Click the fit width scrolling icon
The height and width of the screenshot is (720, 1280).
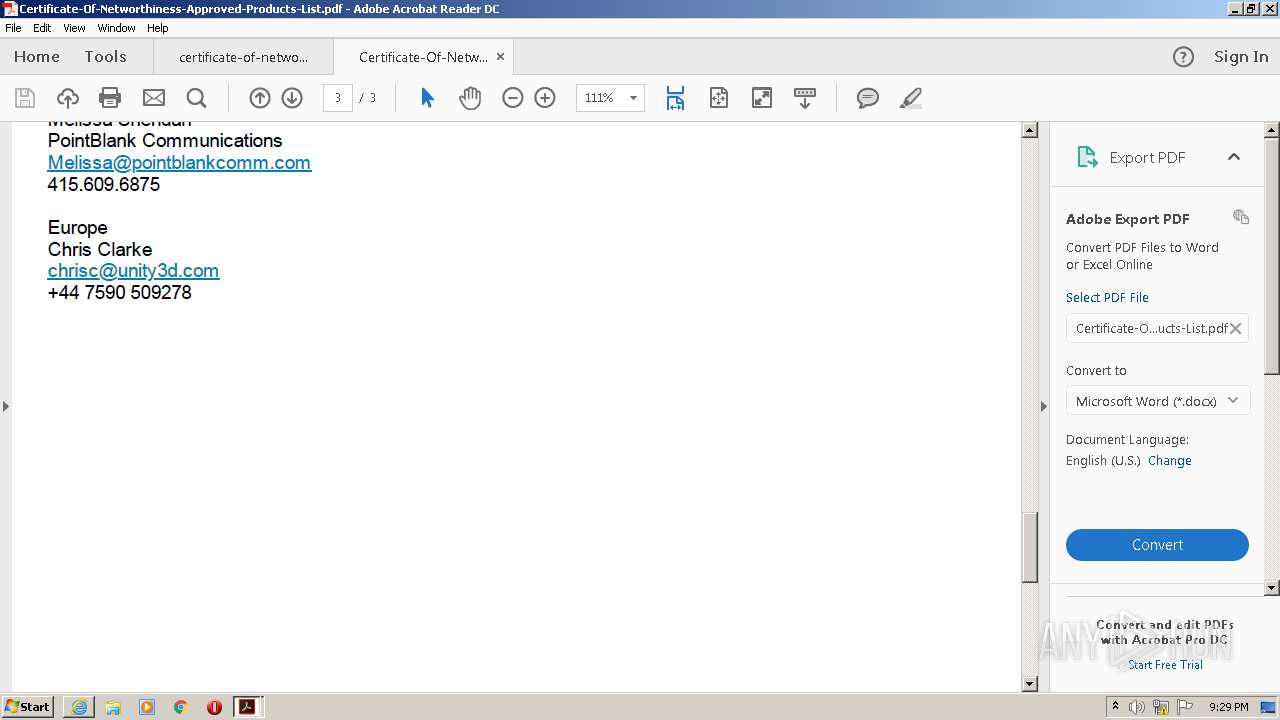pos(675,98)
